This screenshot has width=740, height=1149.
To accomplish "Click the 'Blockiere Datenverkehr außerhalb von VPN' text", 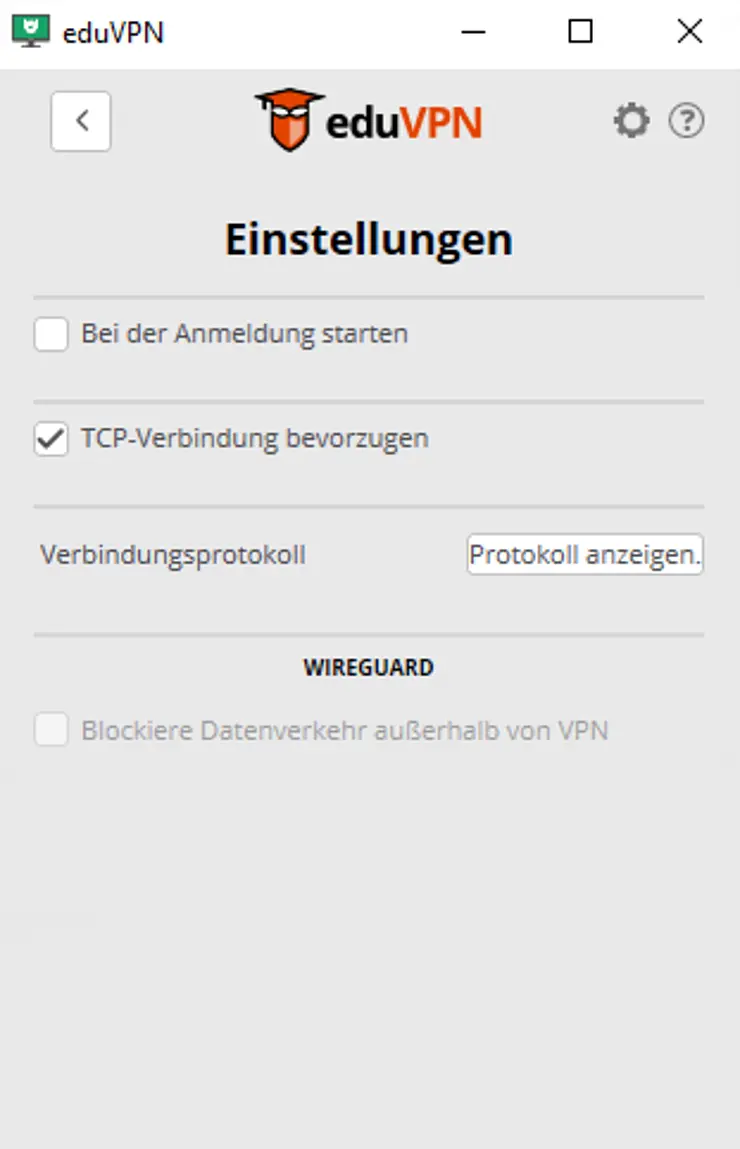I will click(x=344, y=731).
